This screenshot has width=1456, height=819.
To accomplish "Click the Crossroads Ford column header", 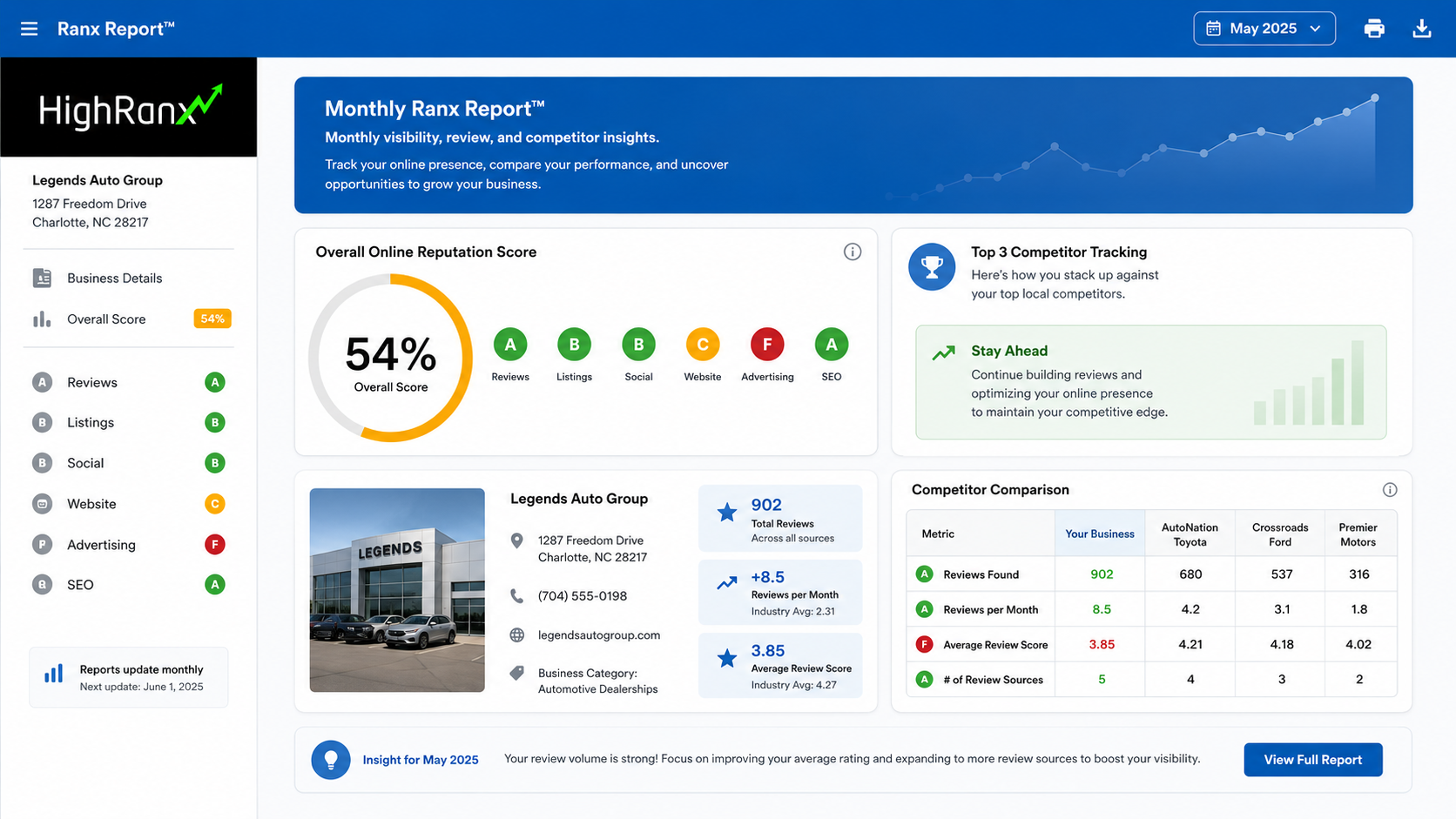I will pos(1280,534).
